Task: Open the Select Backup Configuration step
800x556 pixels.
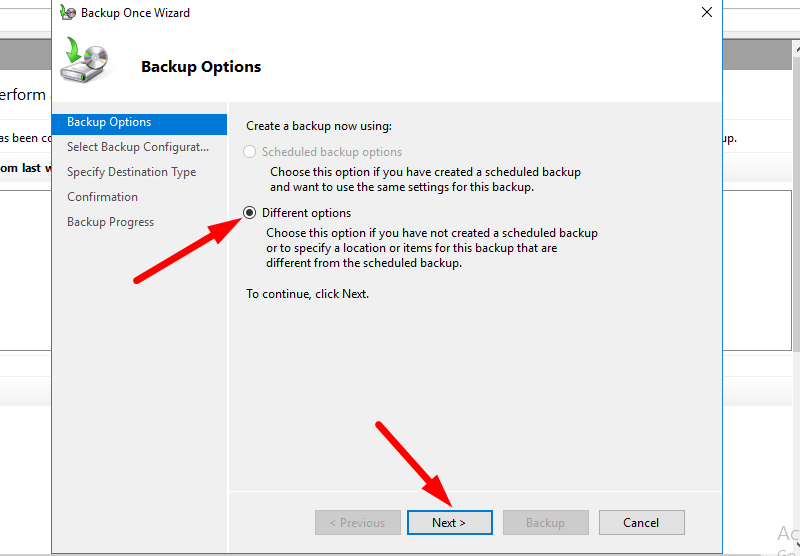Action: coord(137,147)
